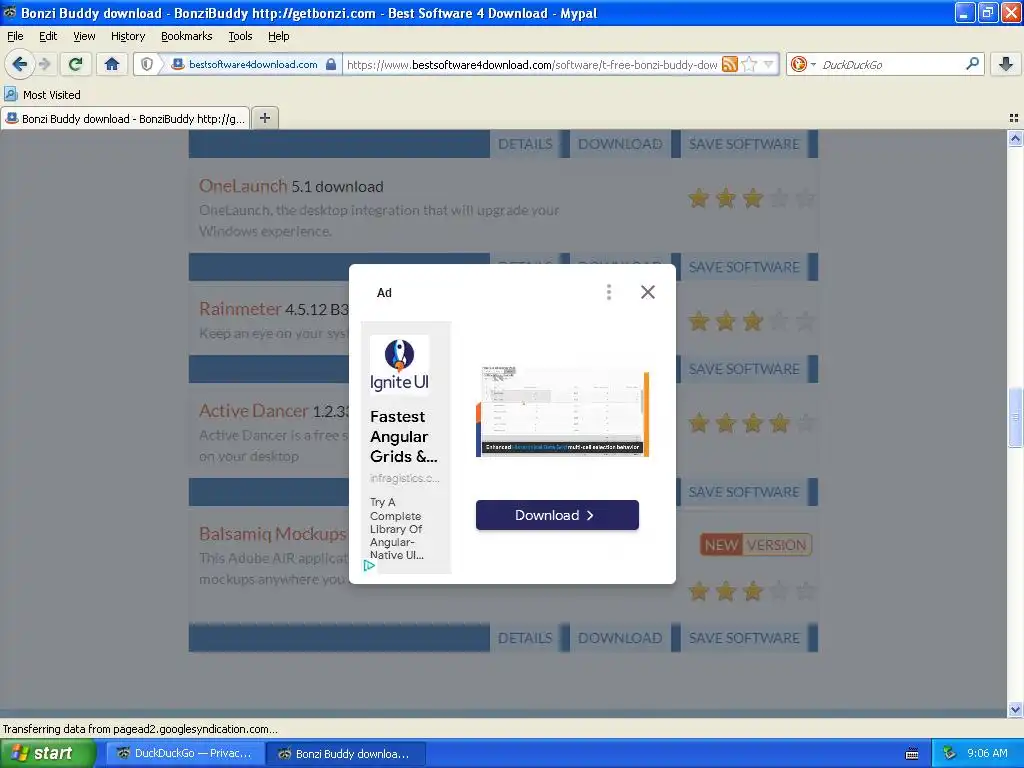Click the address bar URL
1024x768 pixels.
coord(532,64)
